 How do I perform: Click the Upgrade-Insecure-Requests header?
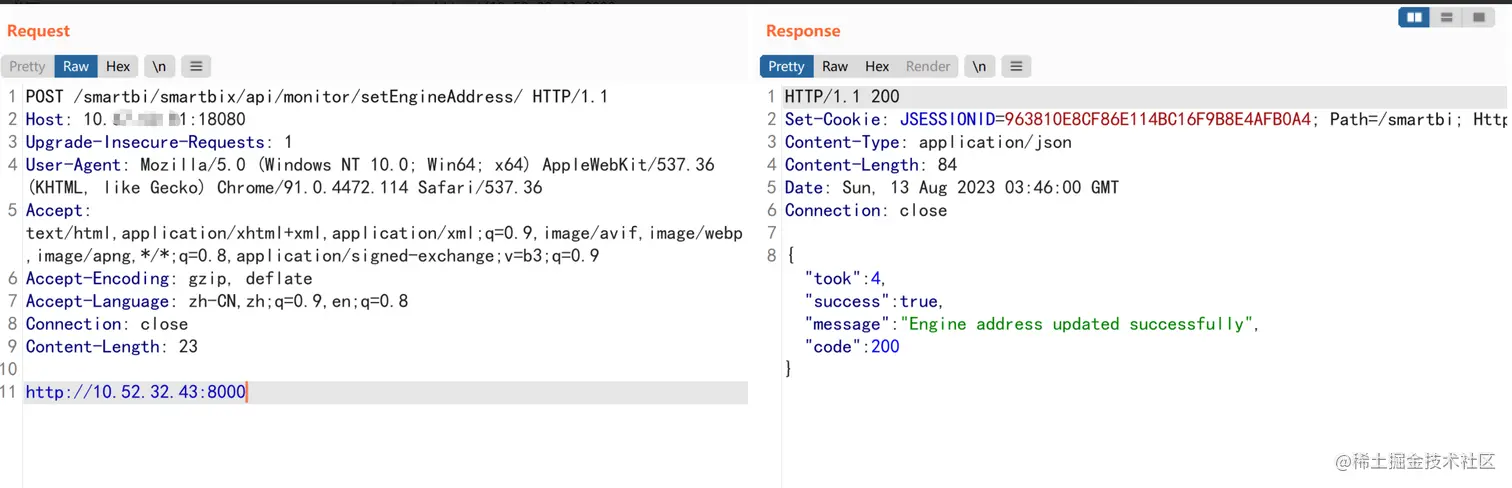click(x=159, y=142)
